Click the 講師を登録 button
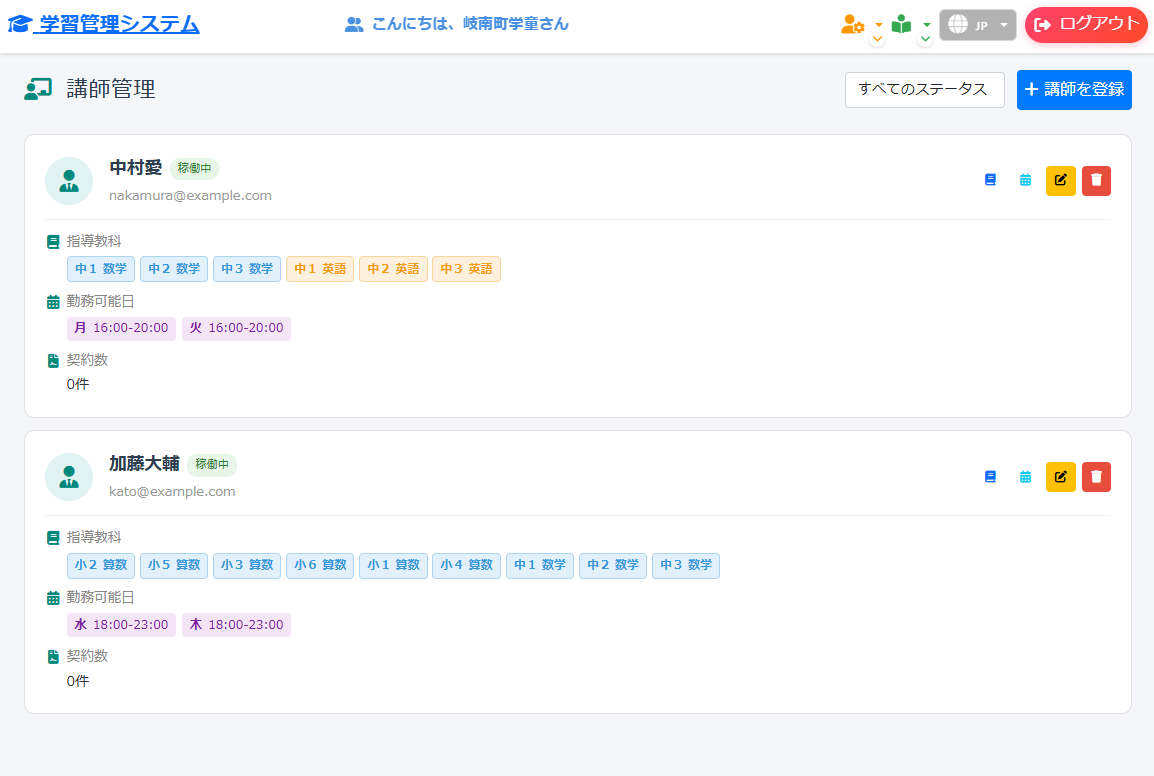1154x776 pixels. 1074,90
